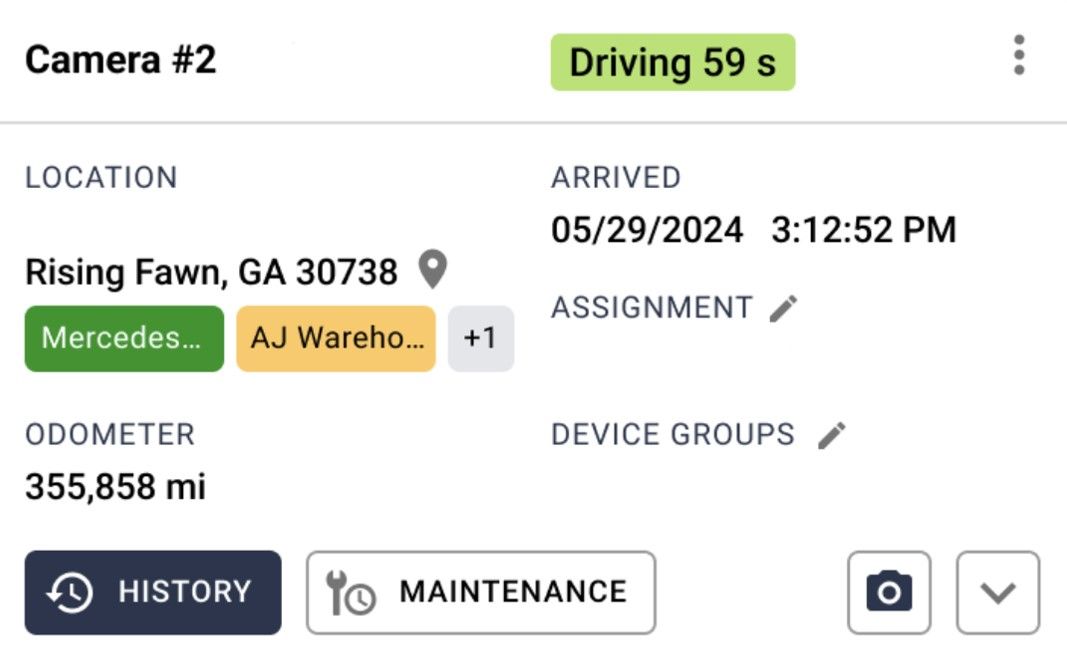Click the arrival date 05/29/2024
Screen dimensions: 1067x658
coord(647,230)
